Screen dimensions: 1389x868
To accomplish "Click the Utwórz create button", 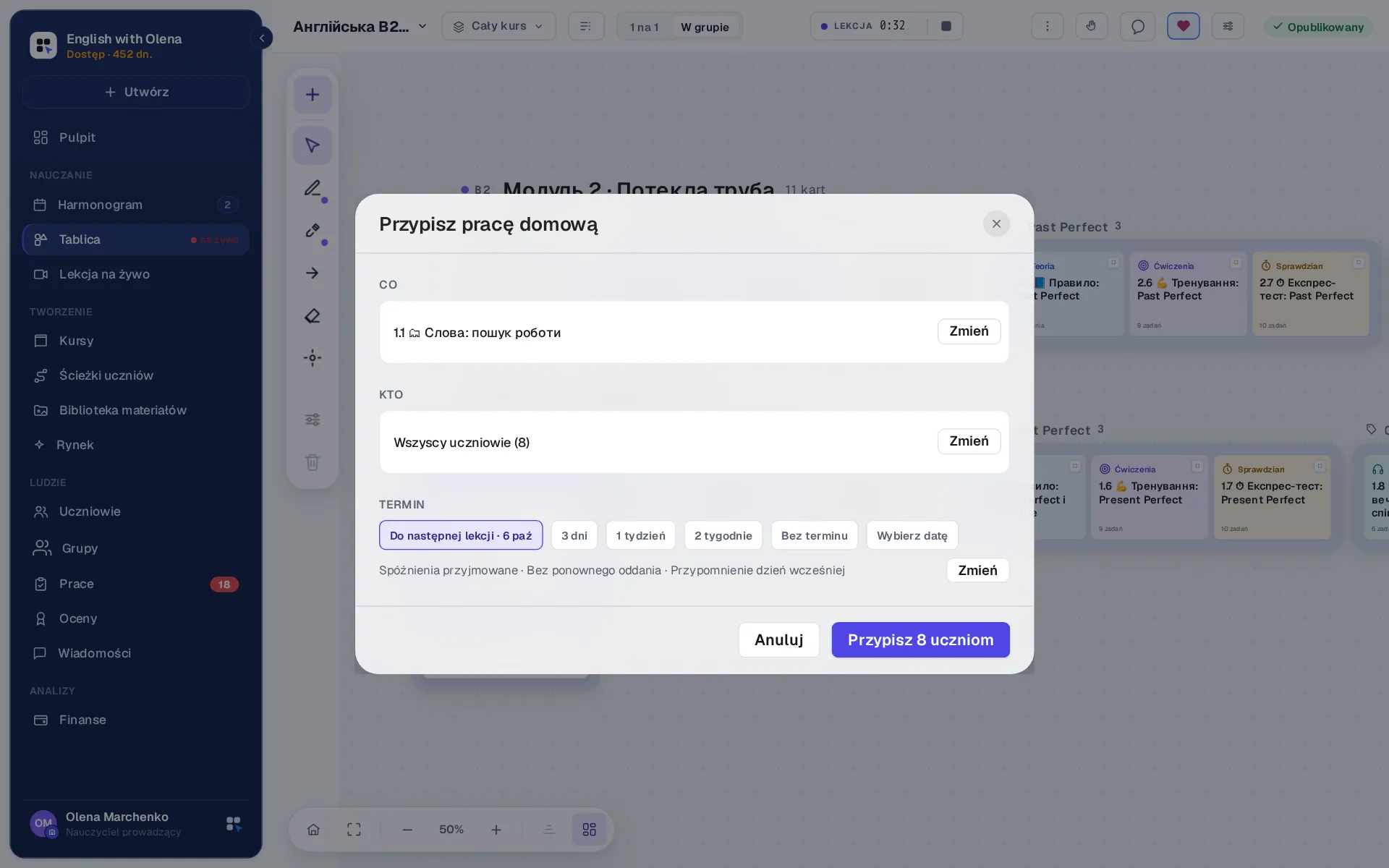I will [x=136, y=92].
